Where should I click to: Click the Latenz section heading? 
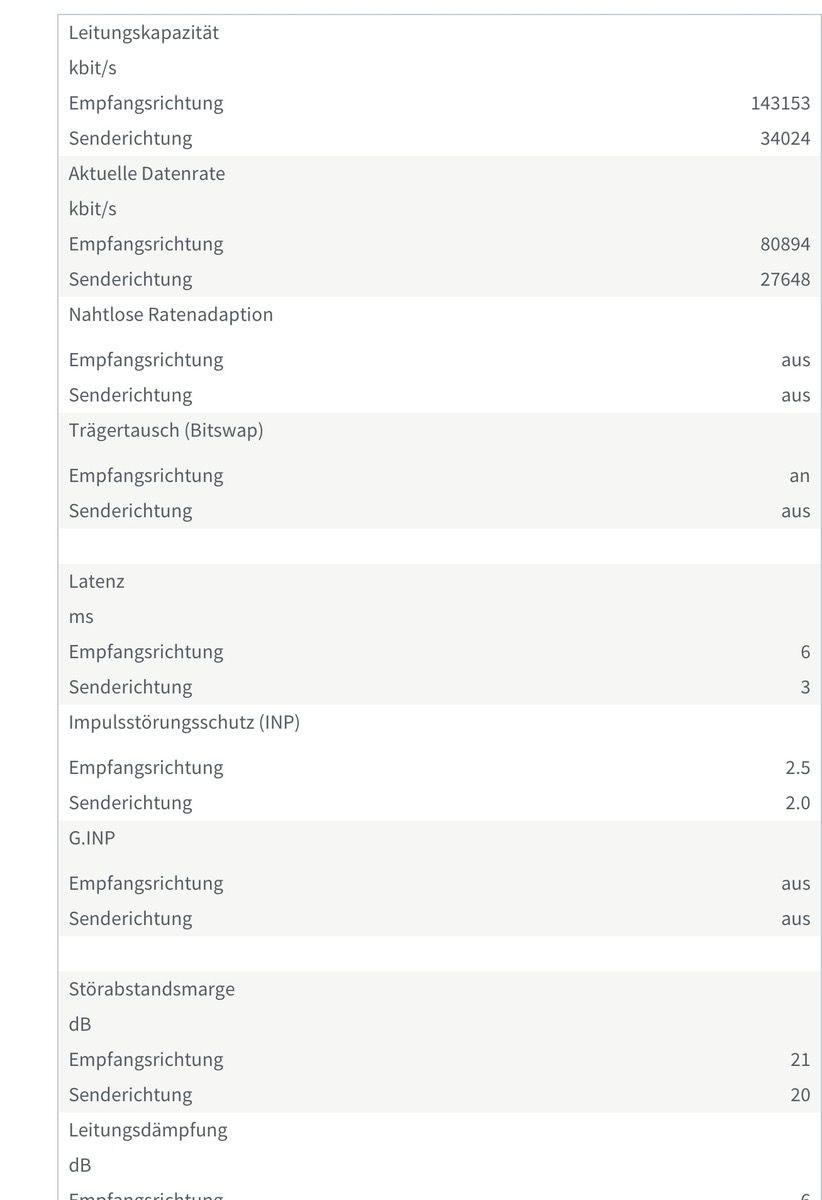click(x=97, y=581)
